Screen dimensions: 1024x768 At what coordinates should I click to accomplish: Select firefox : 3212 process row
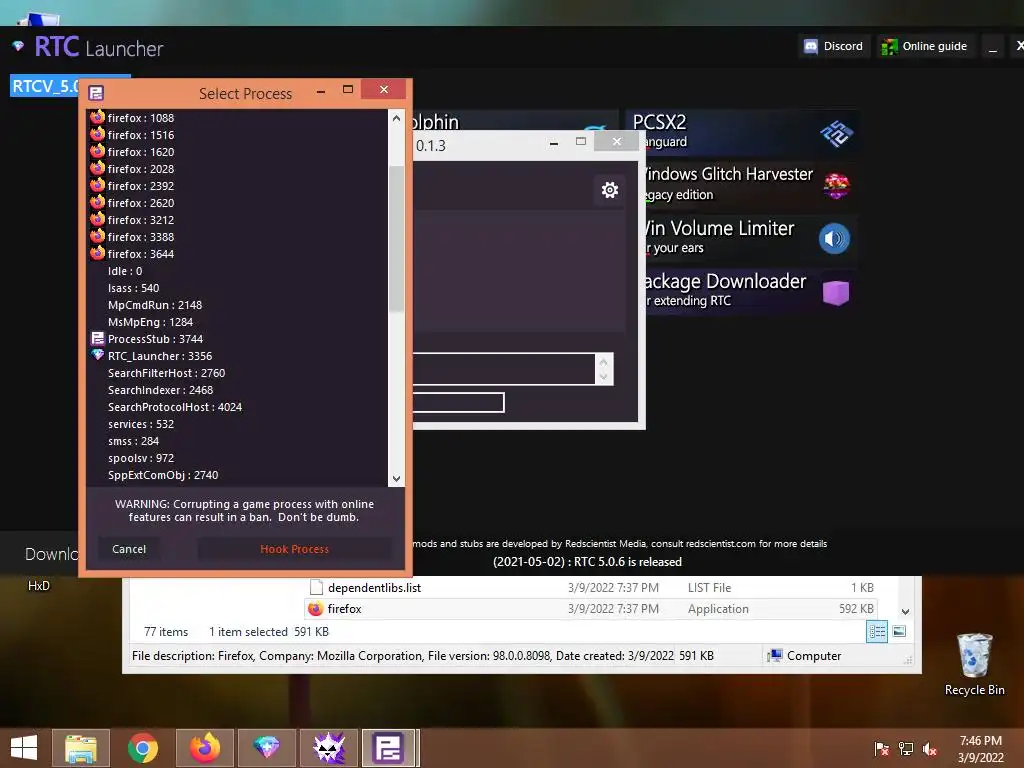click(238, 220)
